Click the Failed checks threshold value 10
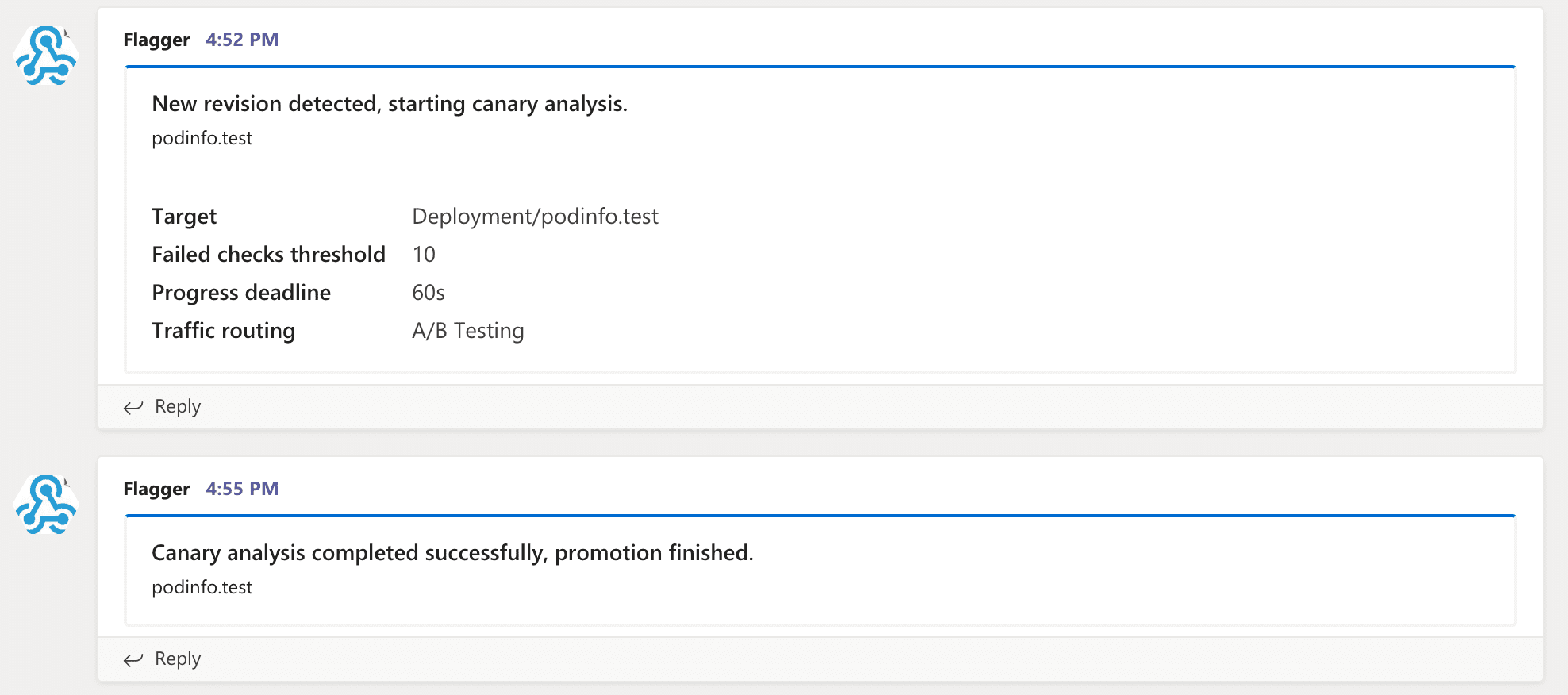The image size is (1568, 695). [423, 254]
